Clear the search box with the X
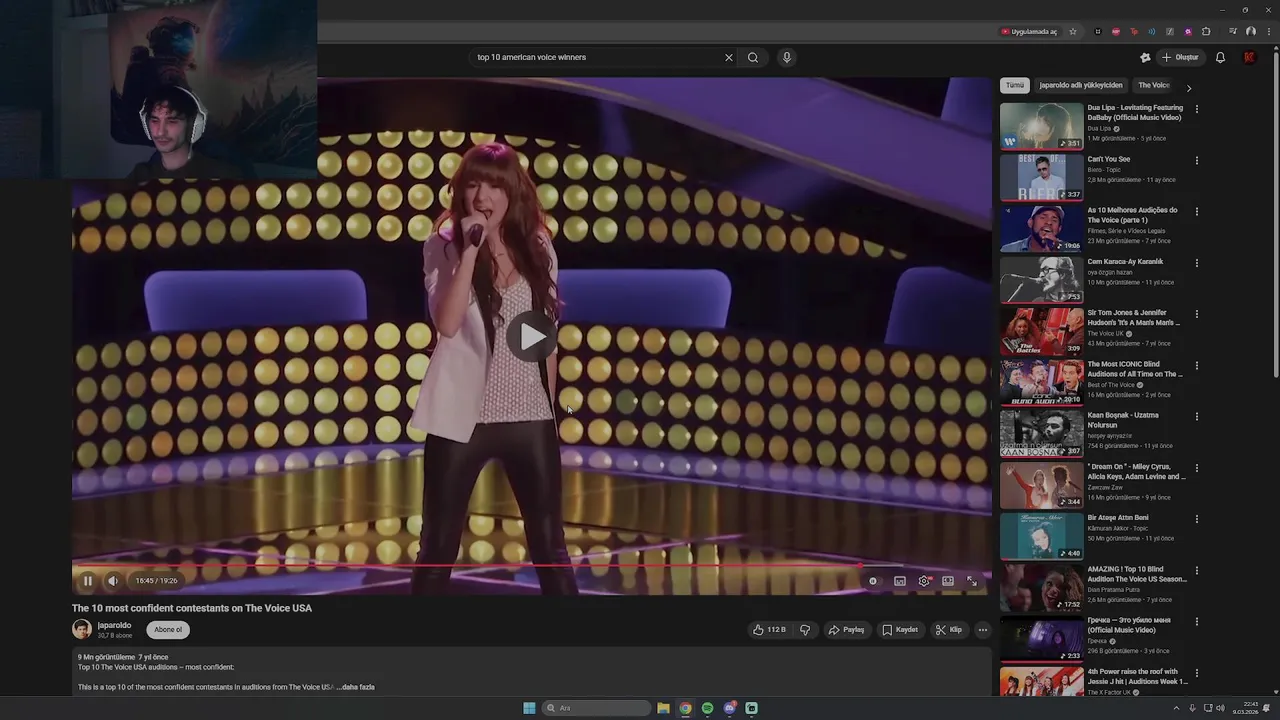 click(729, 57)
